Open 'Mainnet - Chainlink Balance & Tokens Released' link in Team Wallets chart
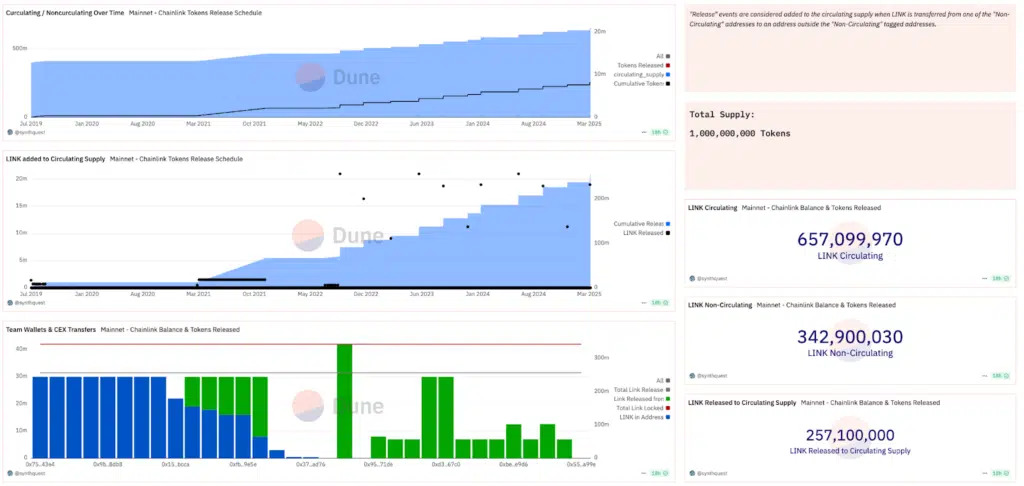The width and height of the screenshot is (1024, 486). [170, 329]
